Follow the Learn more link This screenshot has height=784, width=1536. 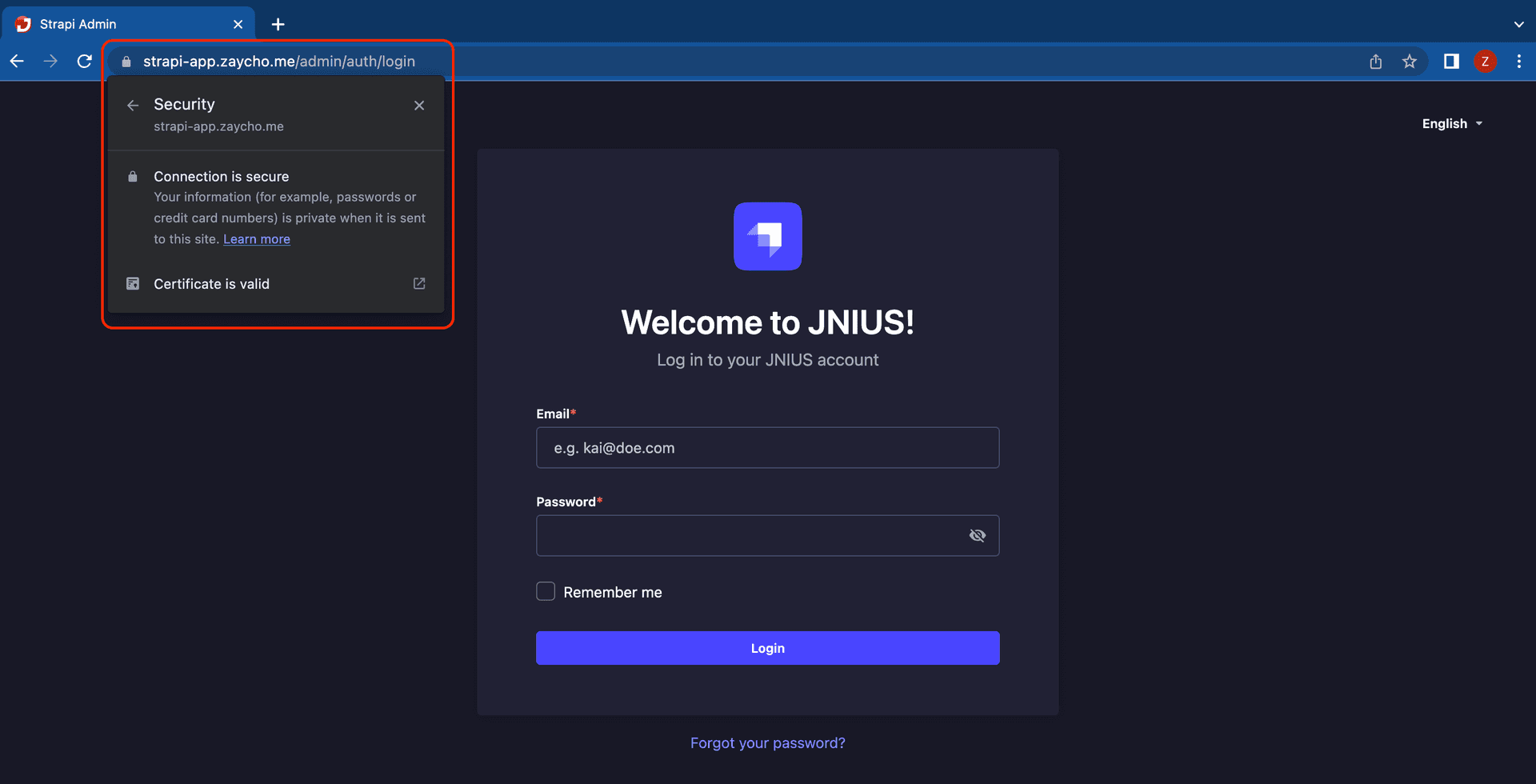(x=257, y=239)
